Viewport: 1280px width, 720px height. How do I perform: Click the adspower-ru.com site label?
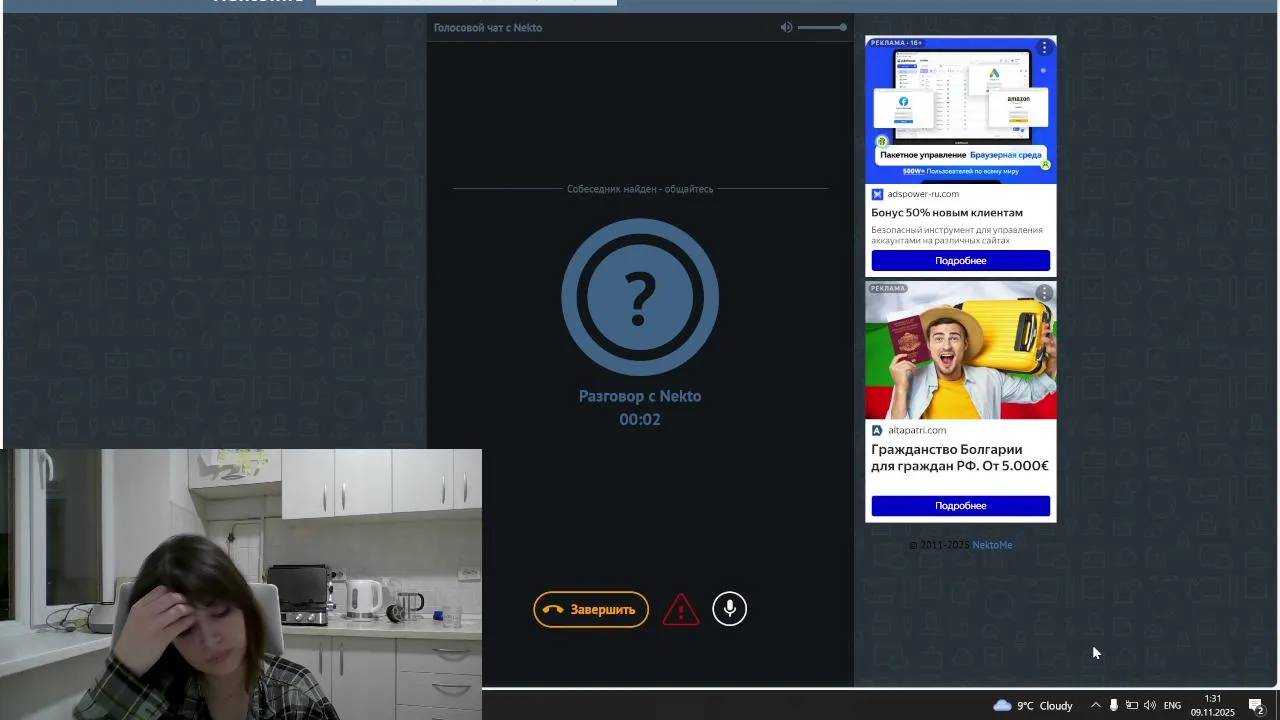923,194
